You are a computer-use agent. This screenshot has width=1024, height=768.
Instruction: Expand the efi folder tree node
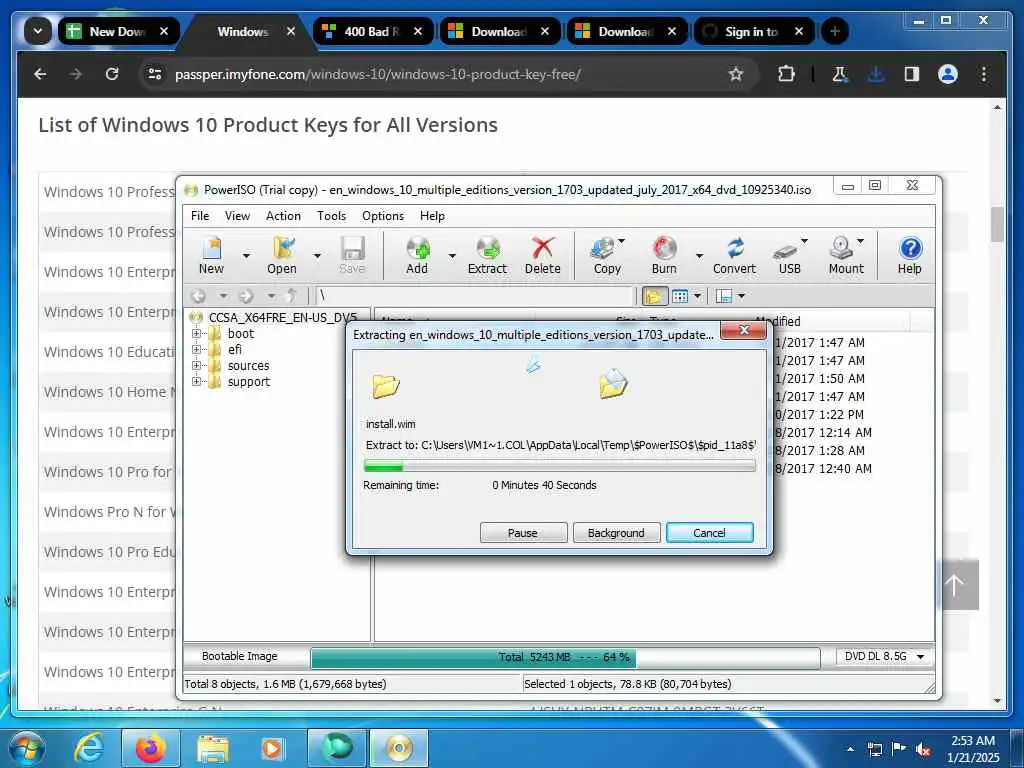click(196, 349)
